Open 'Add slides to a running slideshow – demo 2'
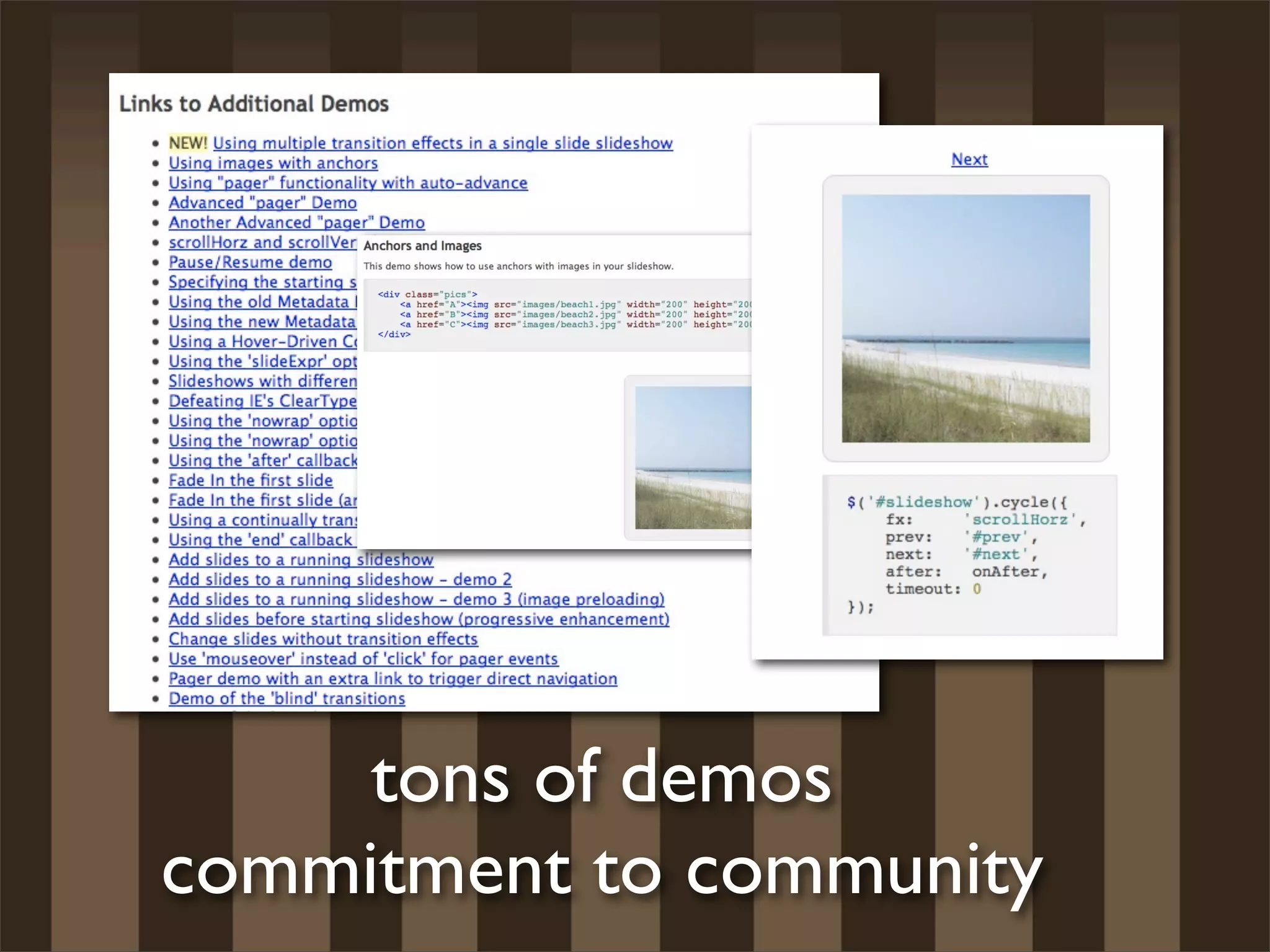This screenshot has height=952, width=1270. [x=340, y=580]
